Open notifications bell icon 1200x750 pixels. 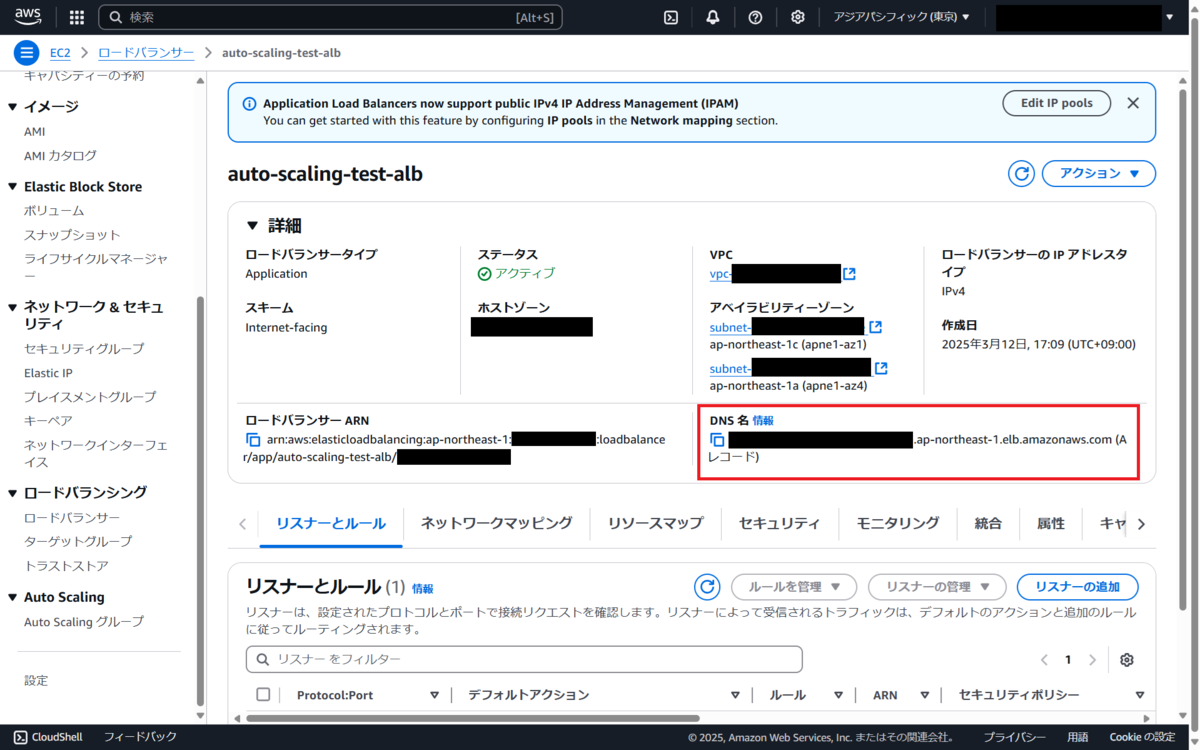[713, 17]
